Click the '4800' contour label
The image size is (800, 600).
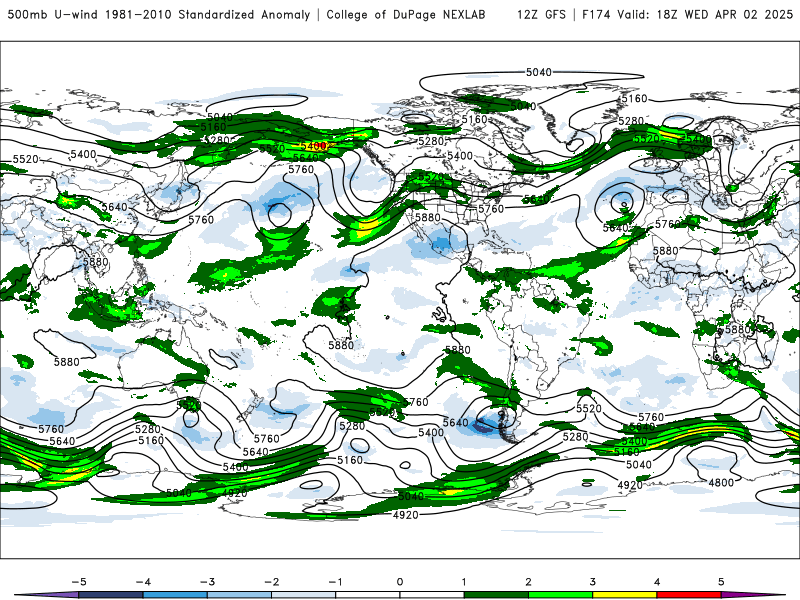click(721, 482)
